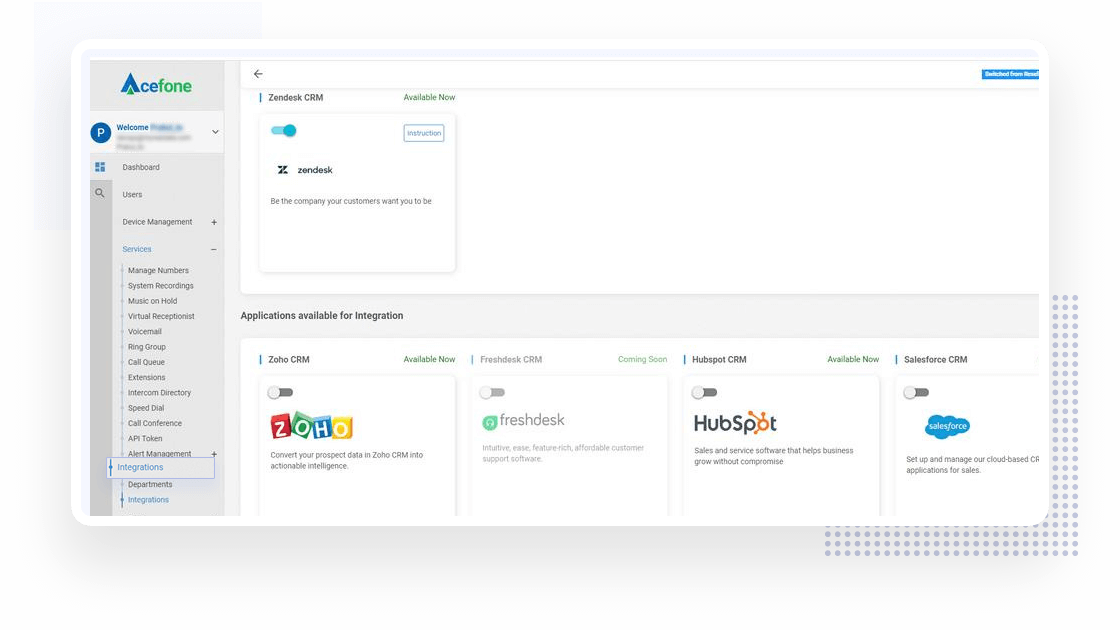Image resolution: width=1120 pixels, height=630 pixels.
Task: Select Device Management menu item
Action: 157,222
